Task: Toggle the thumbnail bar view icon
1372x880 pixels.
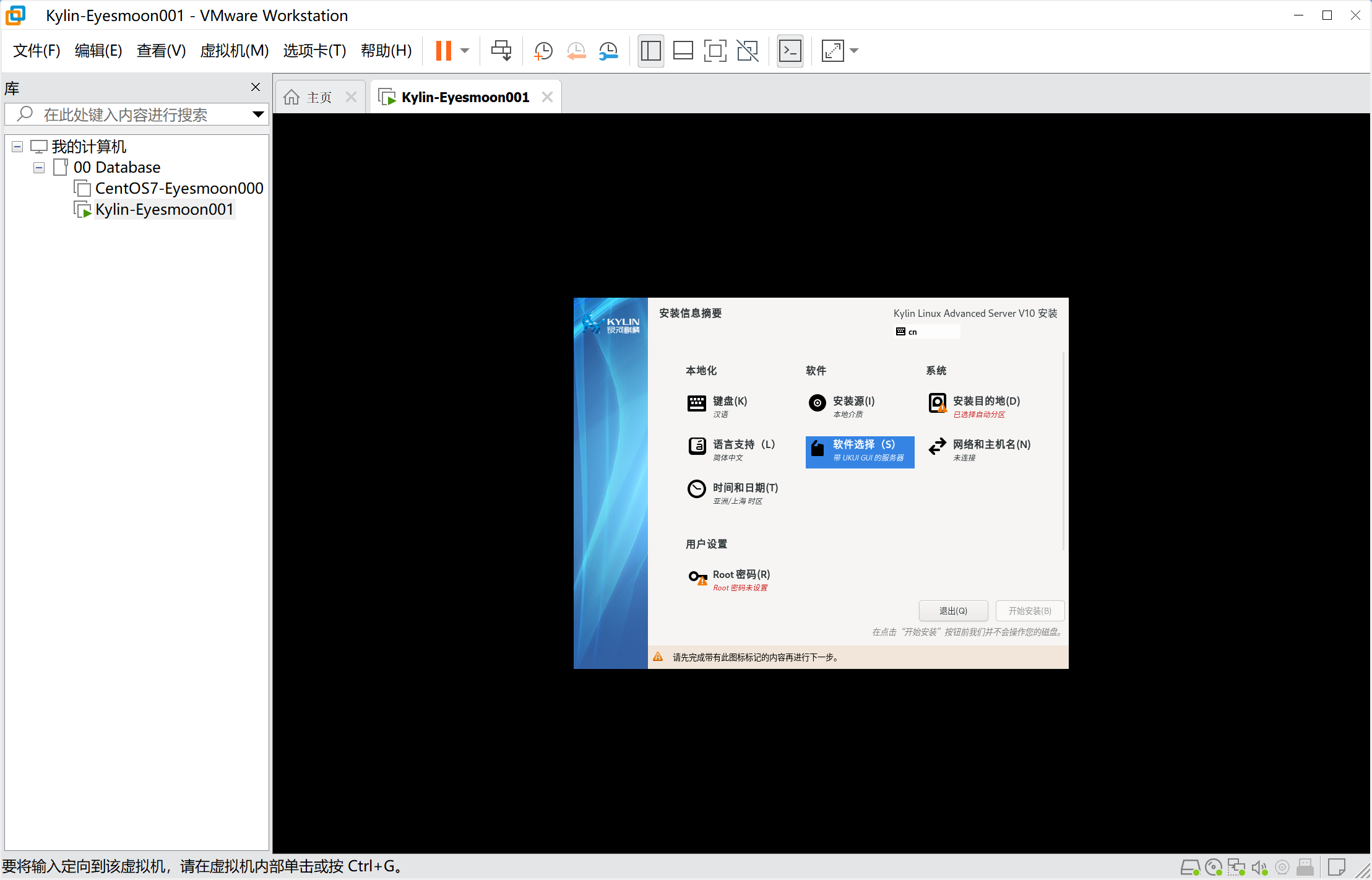Action: pyautogui.click(x=683, y=51)
